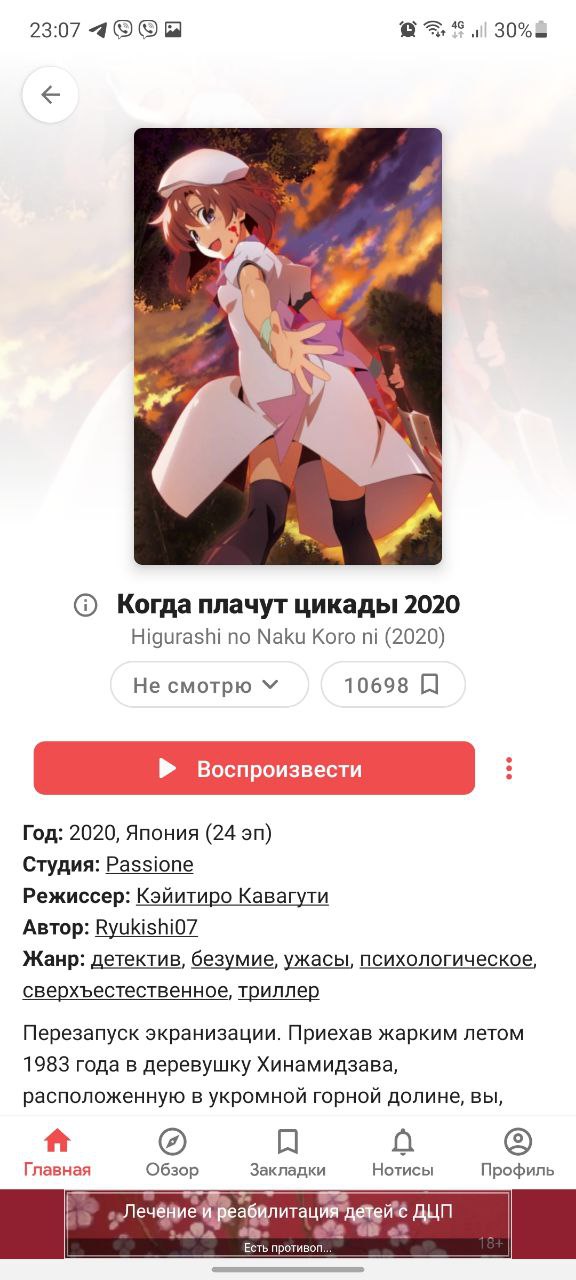This screenshot has height=1280, width=576.
Task: Open the 'Нотисы' bell notifications tab
Action: click(403, 1153)
